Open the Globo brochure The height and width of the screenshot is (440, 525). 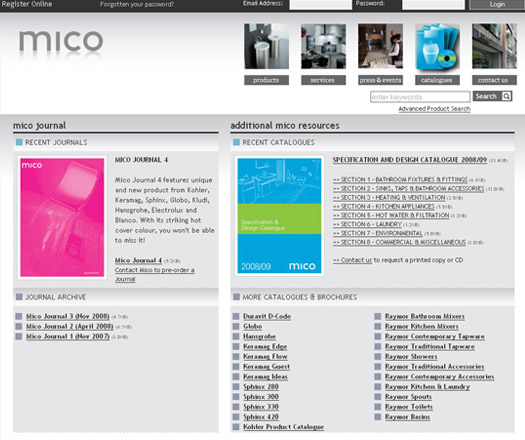click(x=252, y=326)
